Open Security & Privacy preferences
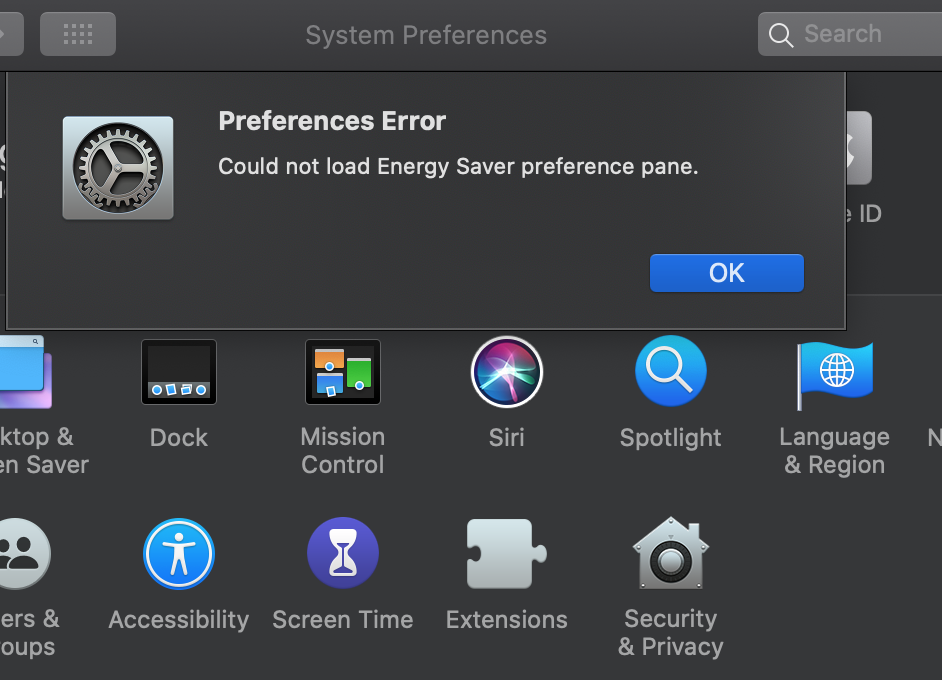This screenshot has width=942, height=680. 670,553
